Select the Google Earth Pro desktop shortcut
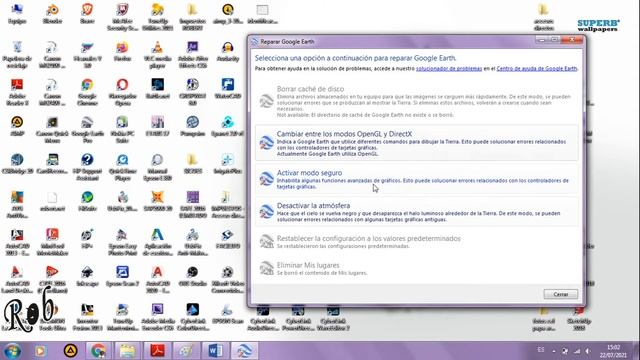Image resolution: width=640 pixels, height=360 pixels. coord(87,130)
